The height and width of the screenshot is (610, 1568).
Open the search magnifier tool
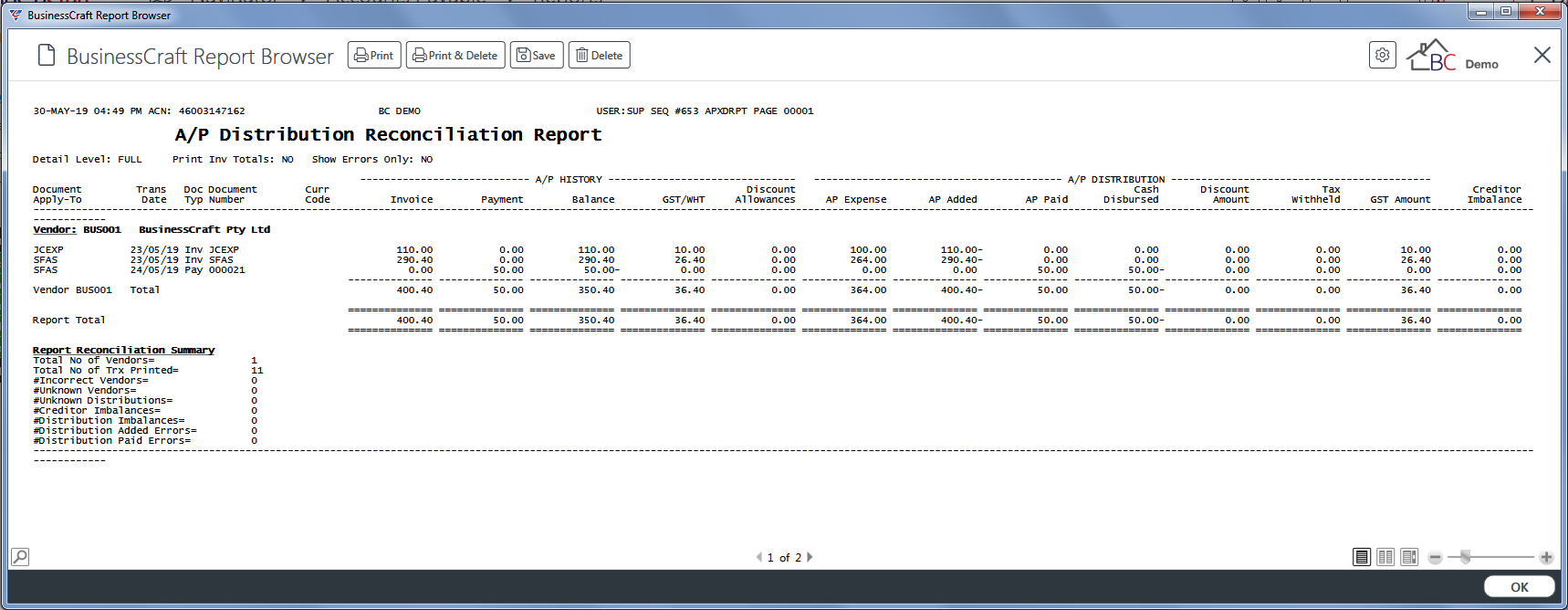point(20,556)
